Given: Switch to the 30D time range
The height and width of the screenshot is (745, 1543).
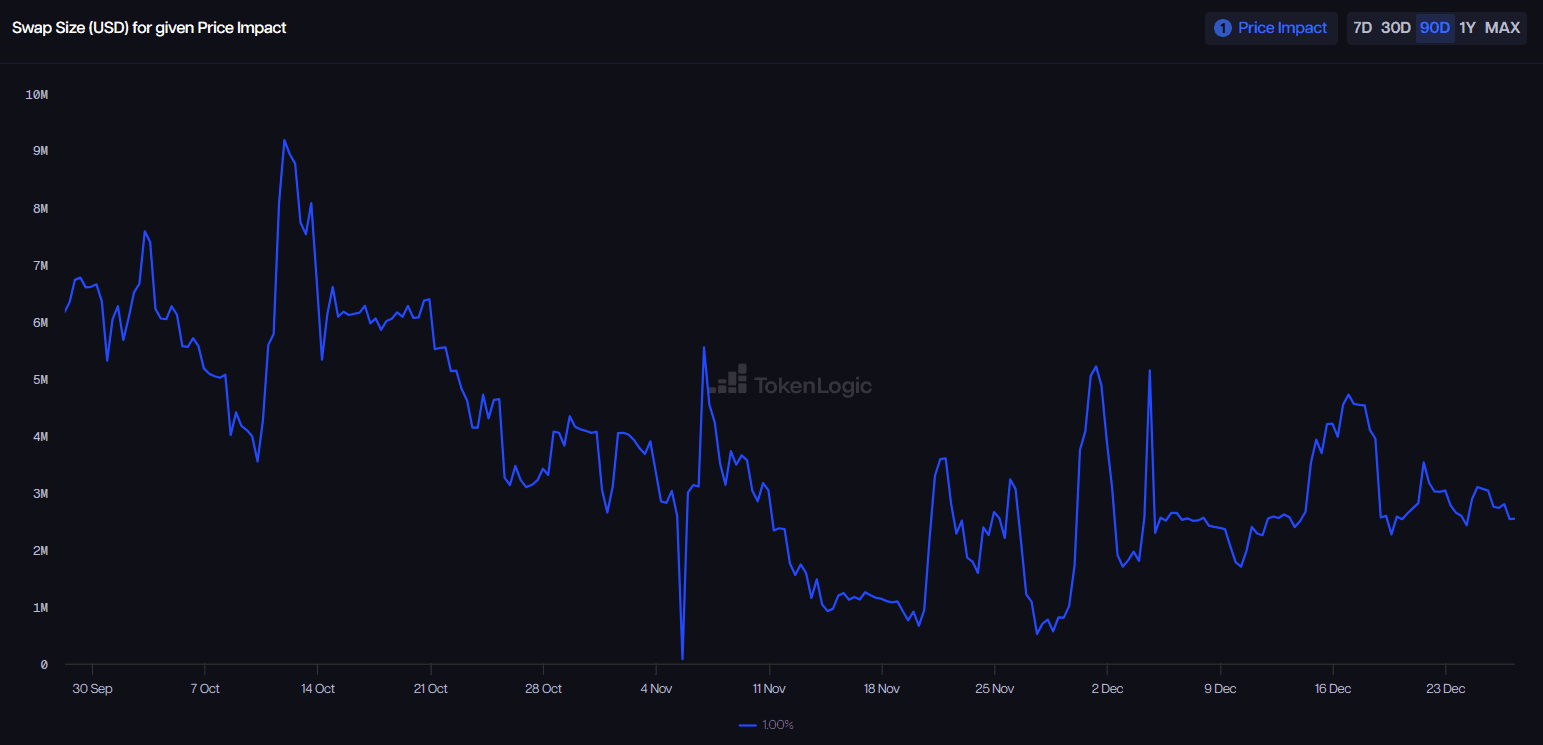Looking at the screenshot, I should pos(1395,28).
